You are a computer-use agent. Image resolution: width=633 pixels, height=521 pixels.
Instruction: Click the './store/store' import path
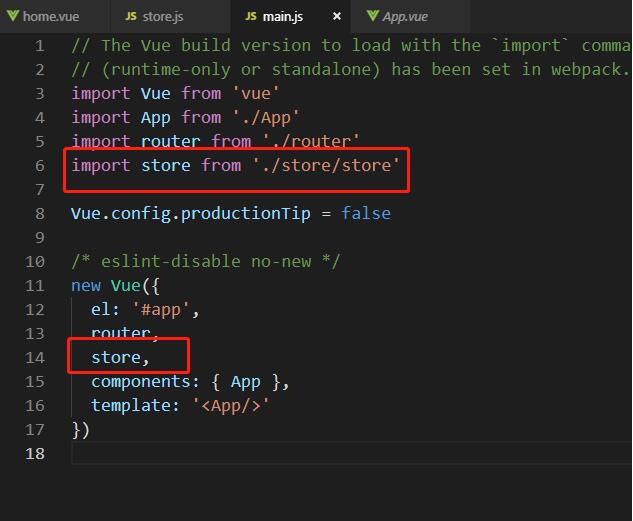click(326, 165)
